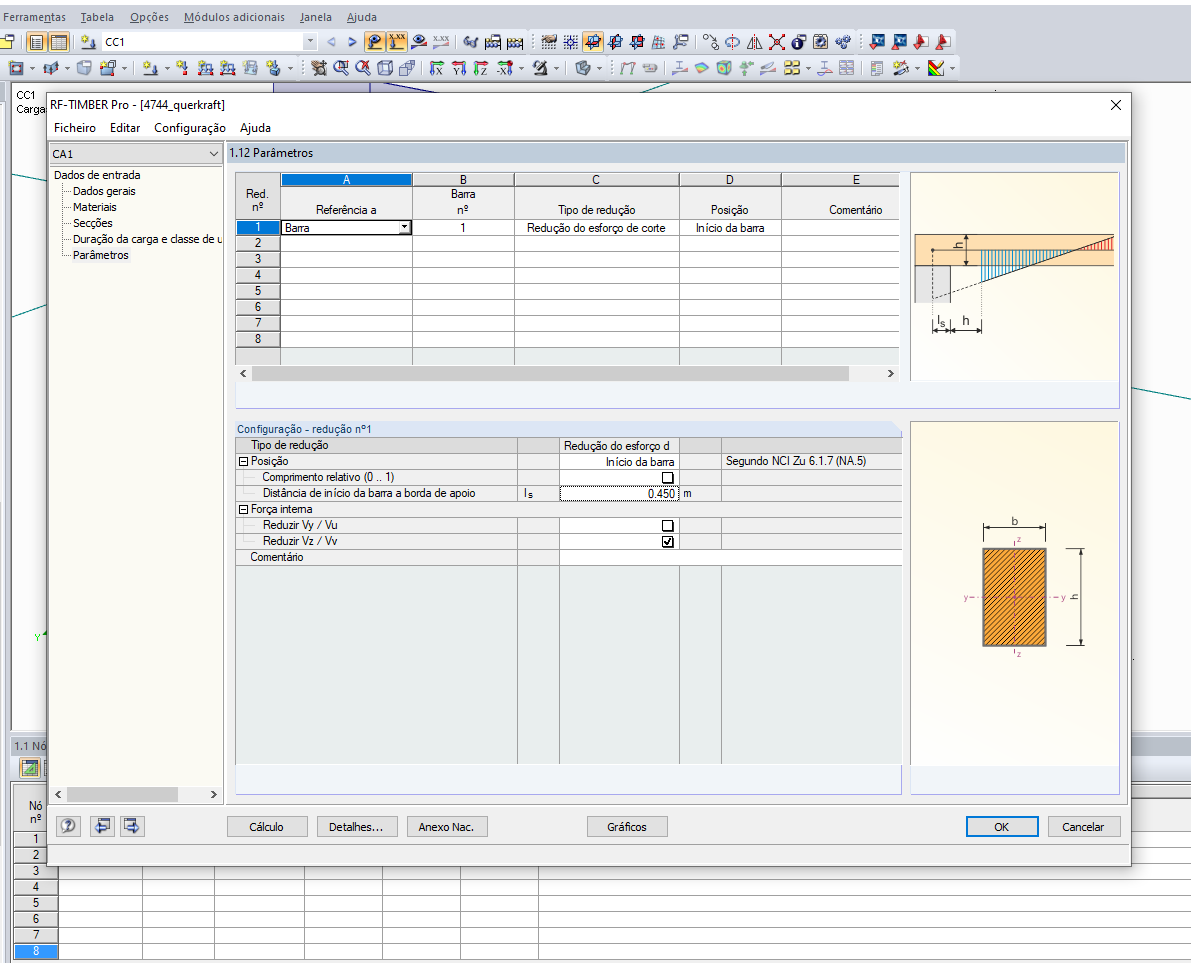The height and width of the screenshot is (963, 1191).
Task: Open the CC1 load case dropdown arrow
Action: (x=310, y=42)
